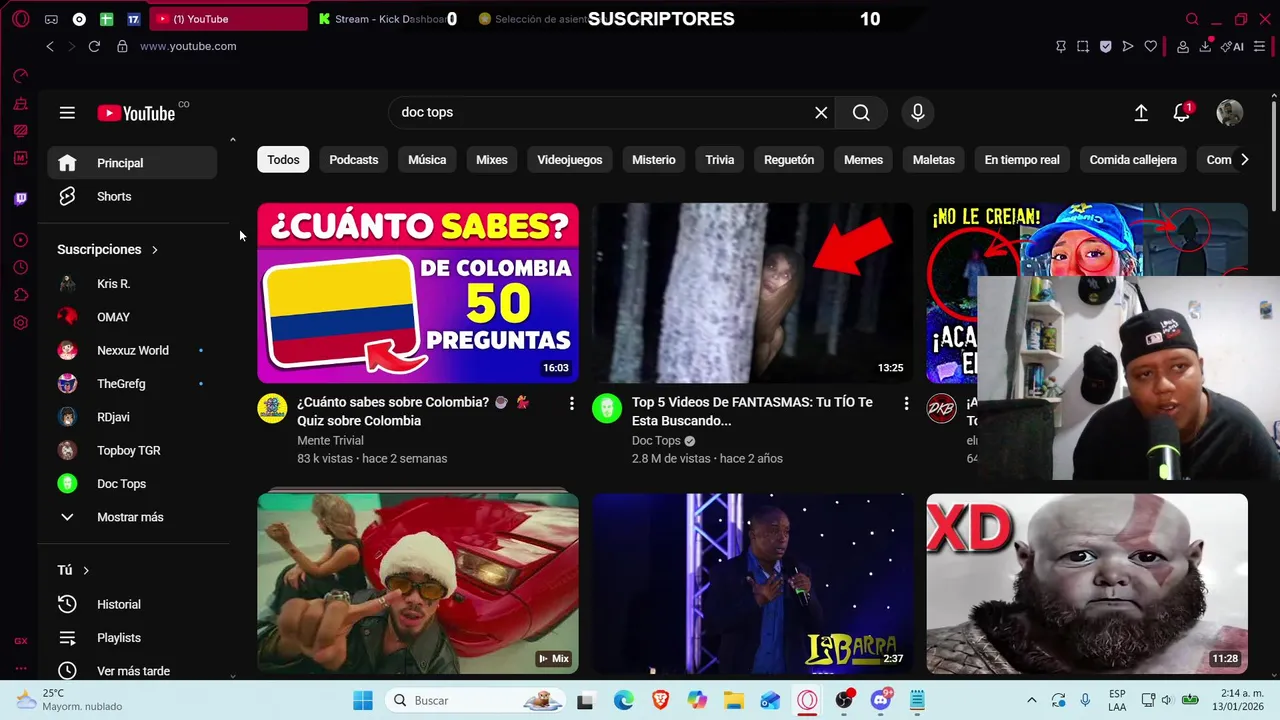Screen dimensions: 1280x720
Task: Click the Mente Trivial channel avatar
Action: [x=272, y=408]
